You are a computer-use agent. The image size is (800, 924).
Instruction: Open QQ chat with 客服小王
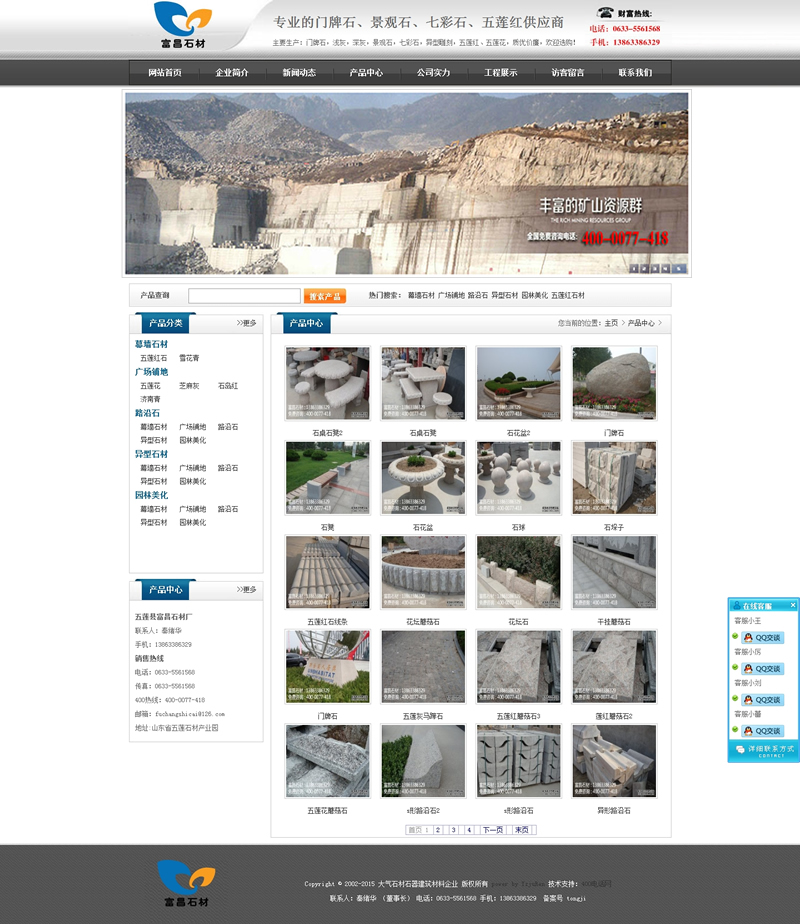point(763,638)
